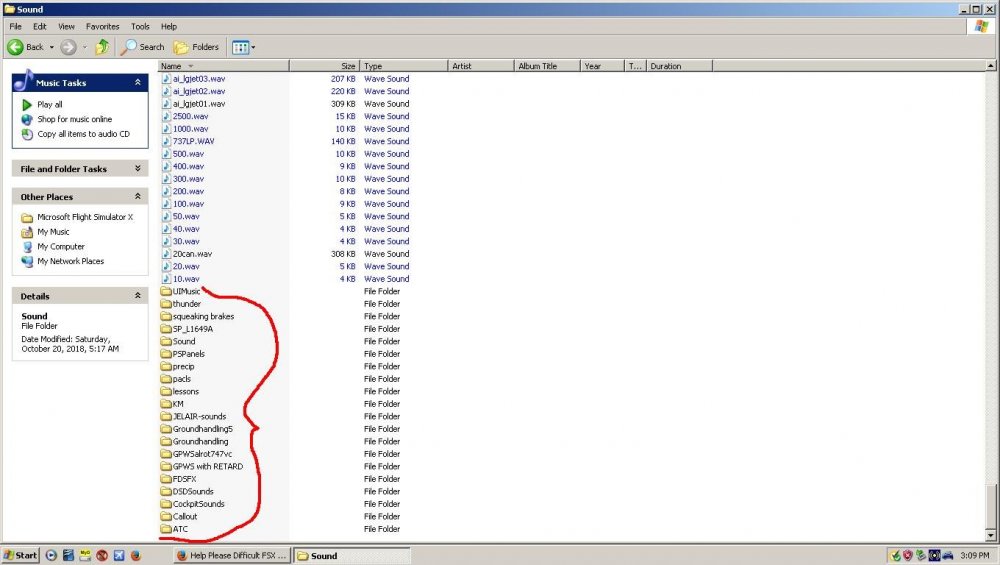Expand the File and Folder Tasks panel
Viewport: 1000px width, 565px height.
(137, 169)
